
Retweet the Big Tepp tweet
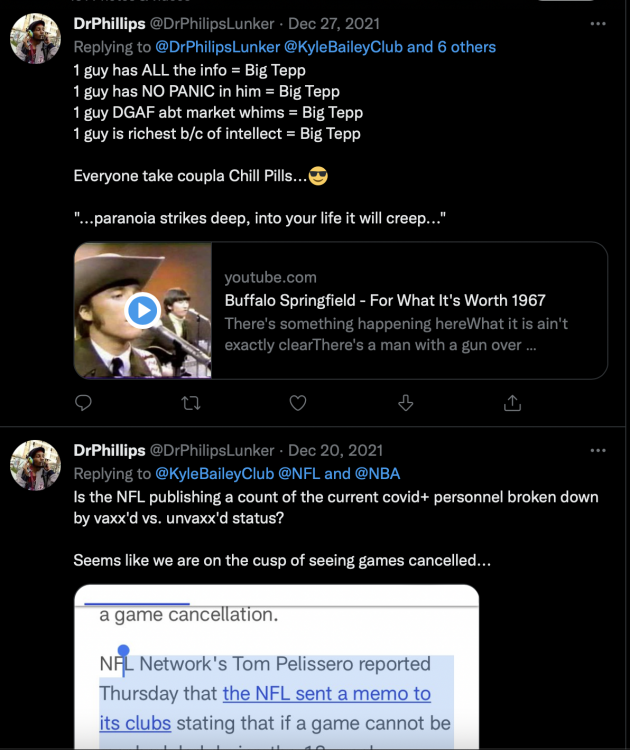click(191, 402)
